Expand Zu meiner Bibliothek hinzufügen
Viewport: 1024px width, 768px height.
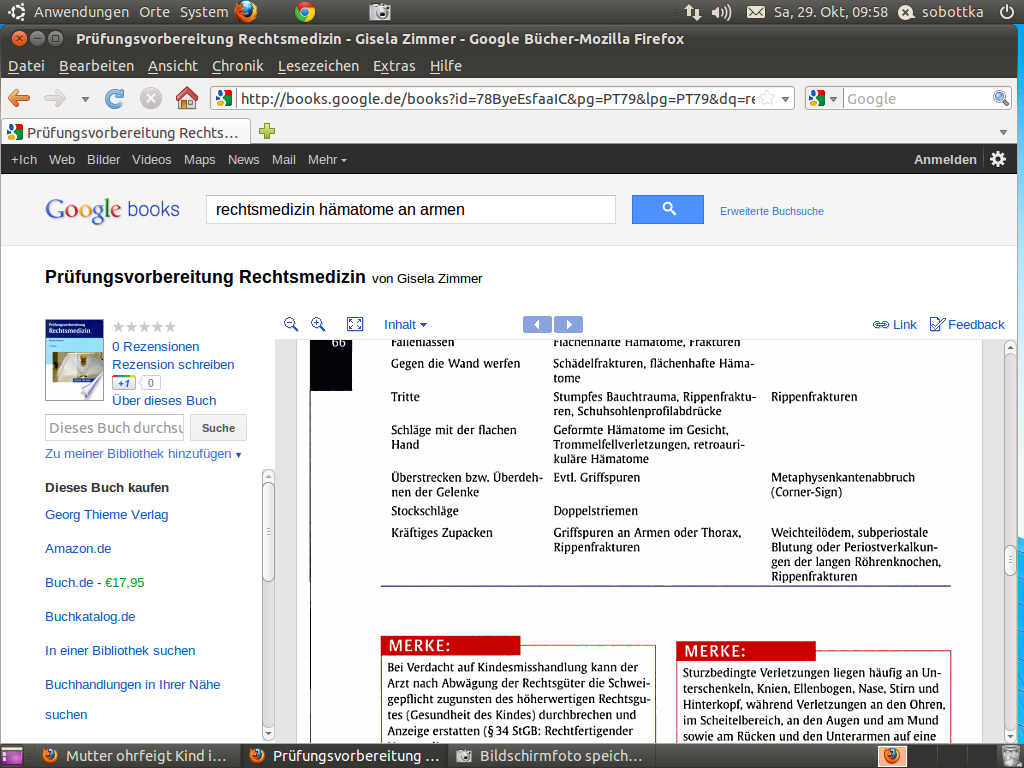(x=143, y=454)
